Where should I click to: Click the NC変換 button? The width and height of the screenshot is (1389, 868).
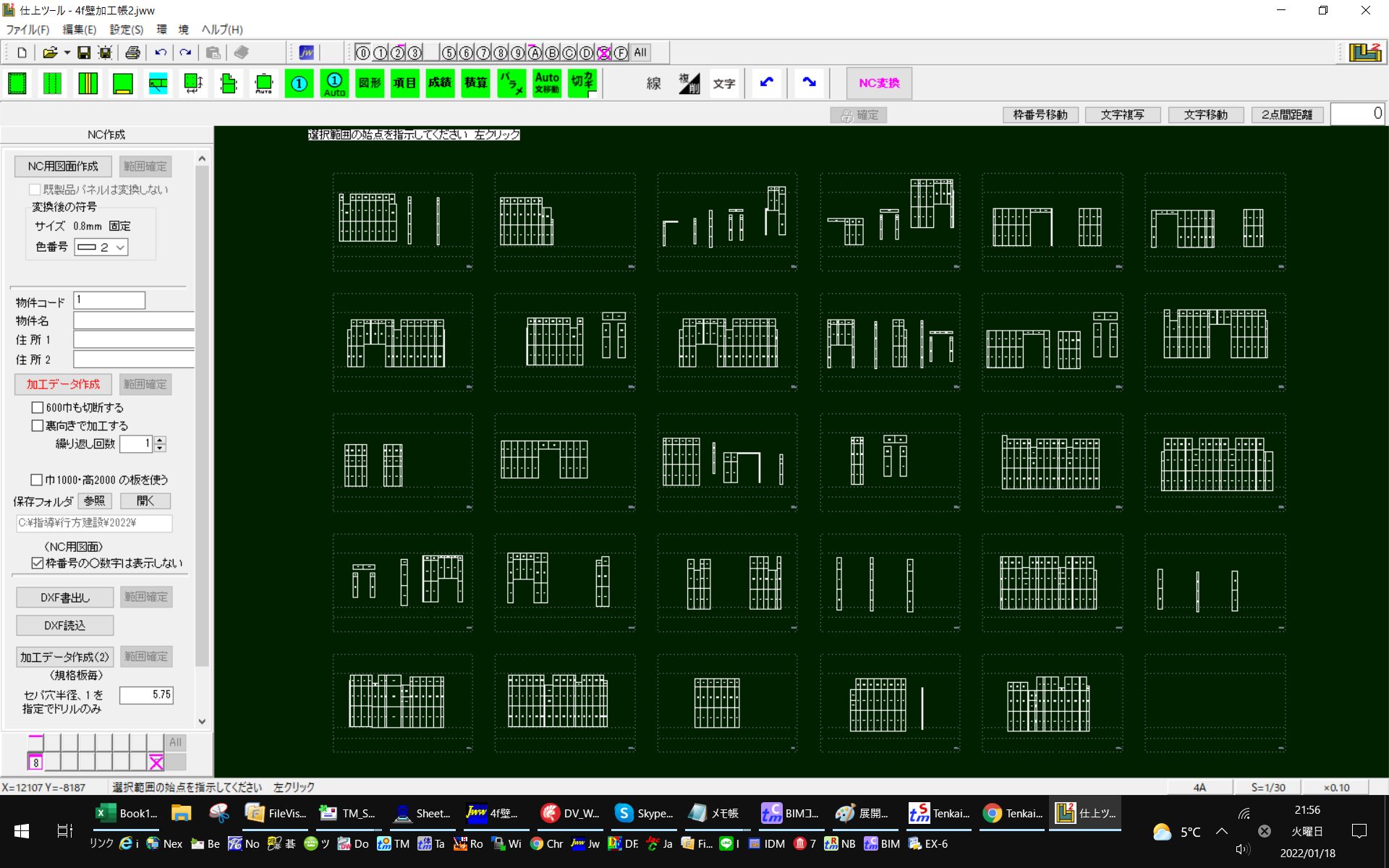(x=879, y=83)
